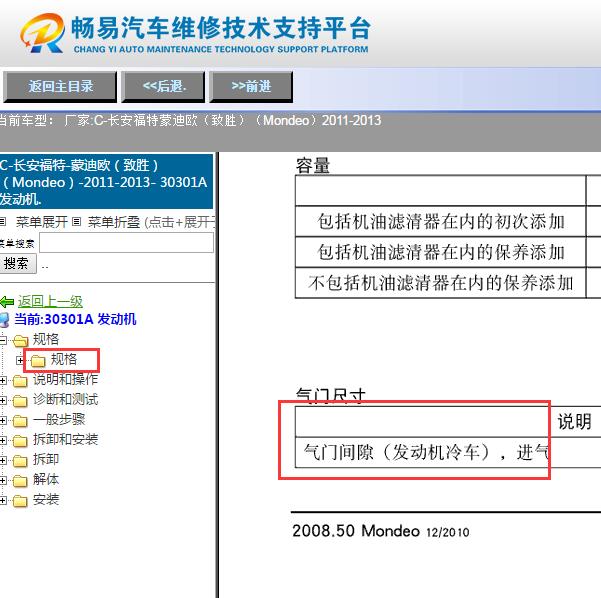Click the 畅易汽车维修技术支持平台 site title
The image size is (601, 598).
[x=221, y=28]
